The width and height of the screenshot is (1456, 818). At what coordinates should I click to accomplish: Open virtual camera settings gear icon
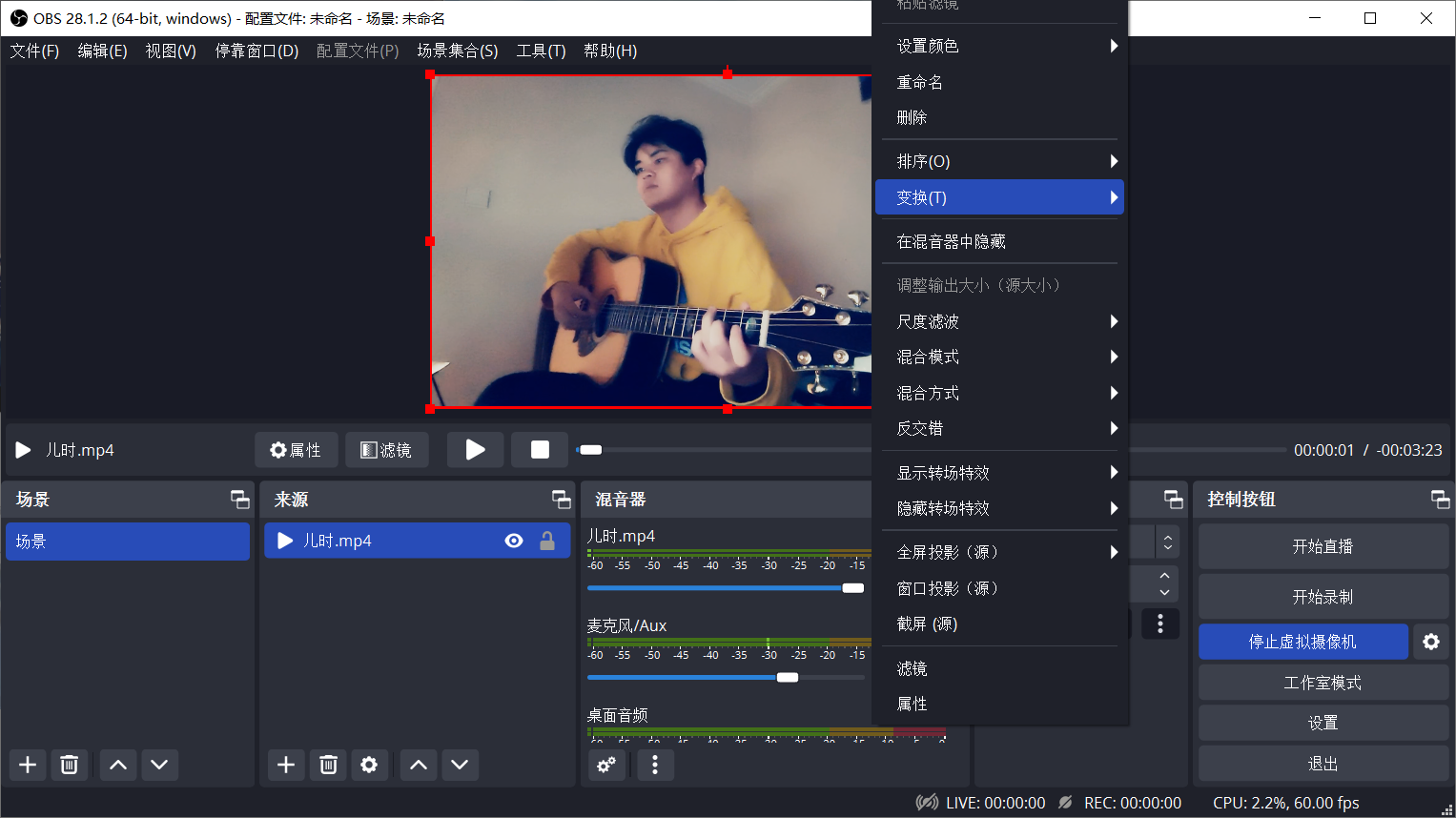click(x=1430, y=642)
